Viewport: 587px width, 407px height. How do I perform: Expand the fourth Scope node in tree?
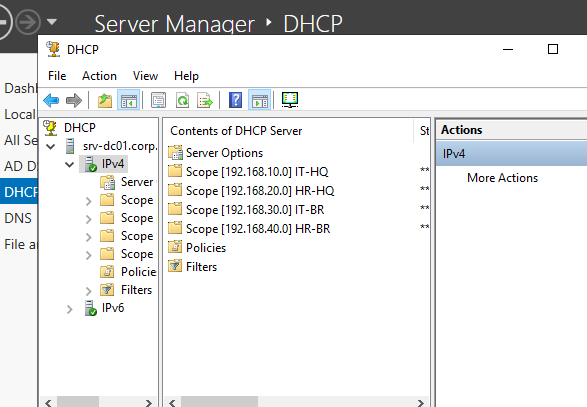(88, 255)
